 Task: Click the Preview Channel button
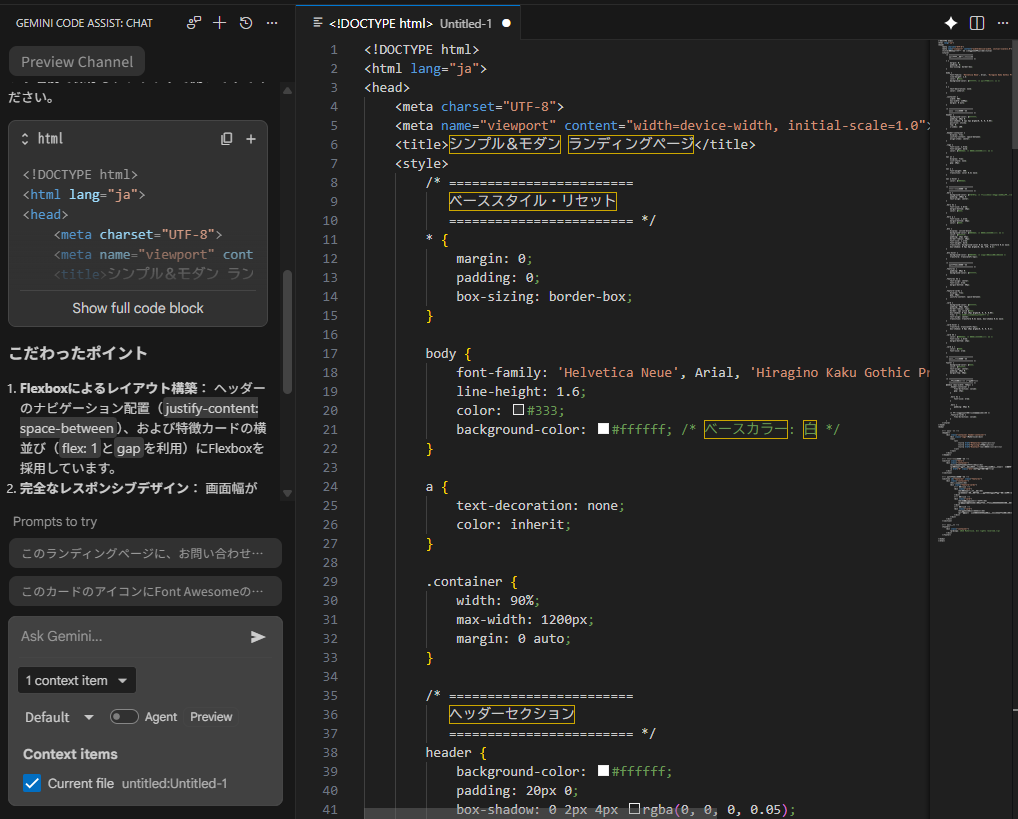[x=77, y=62]
